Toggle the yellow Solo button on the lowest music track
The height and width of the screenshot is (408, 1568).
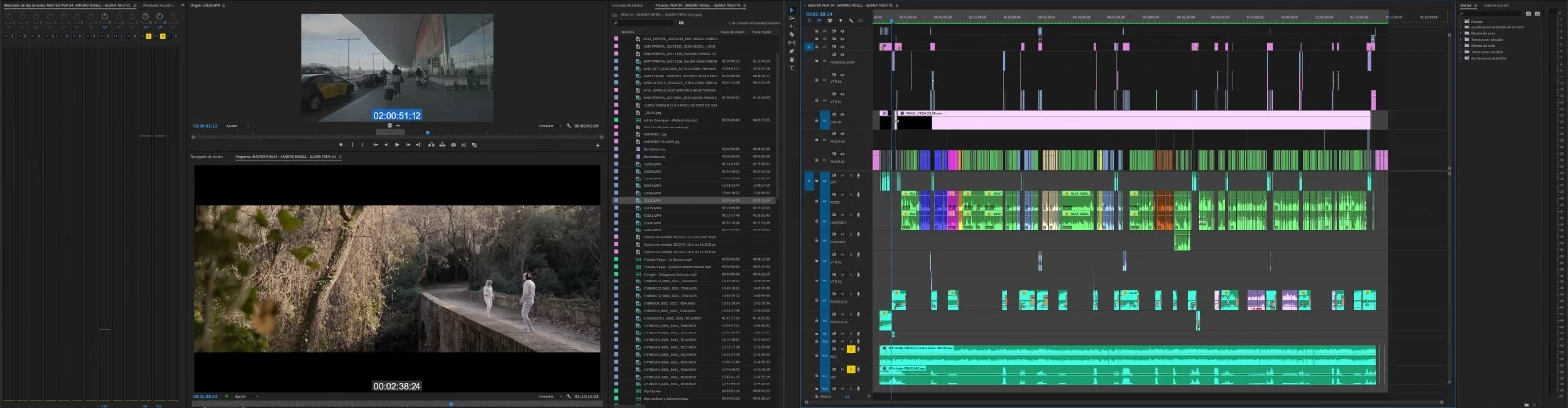pos(850,369)
